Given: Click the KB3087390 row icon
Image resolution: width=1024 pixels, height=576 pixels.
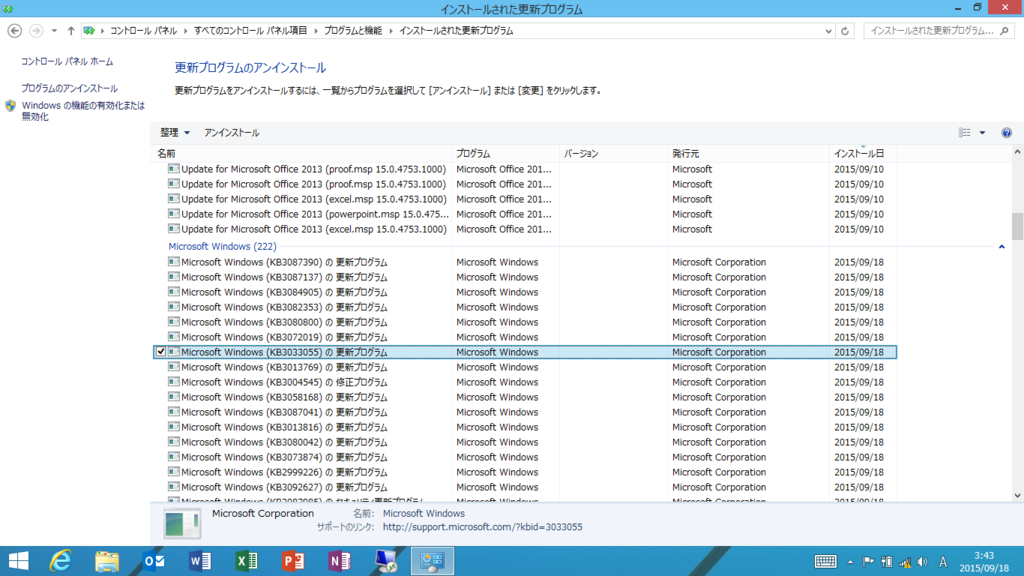Looking at the screenshot, I should coord(174,261).
